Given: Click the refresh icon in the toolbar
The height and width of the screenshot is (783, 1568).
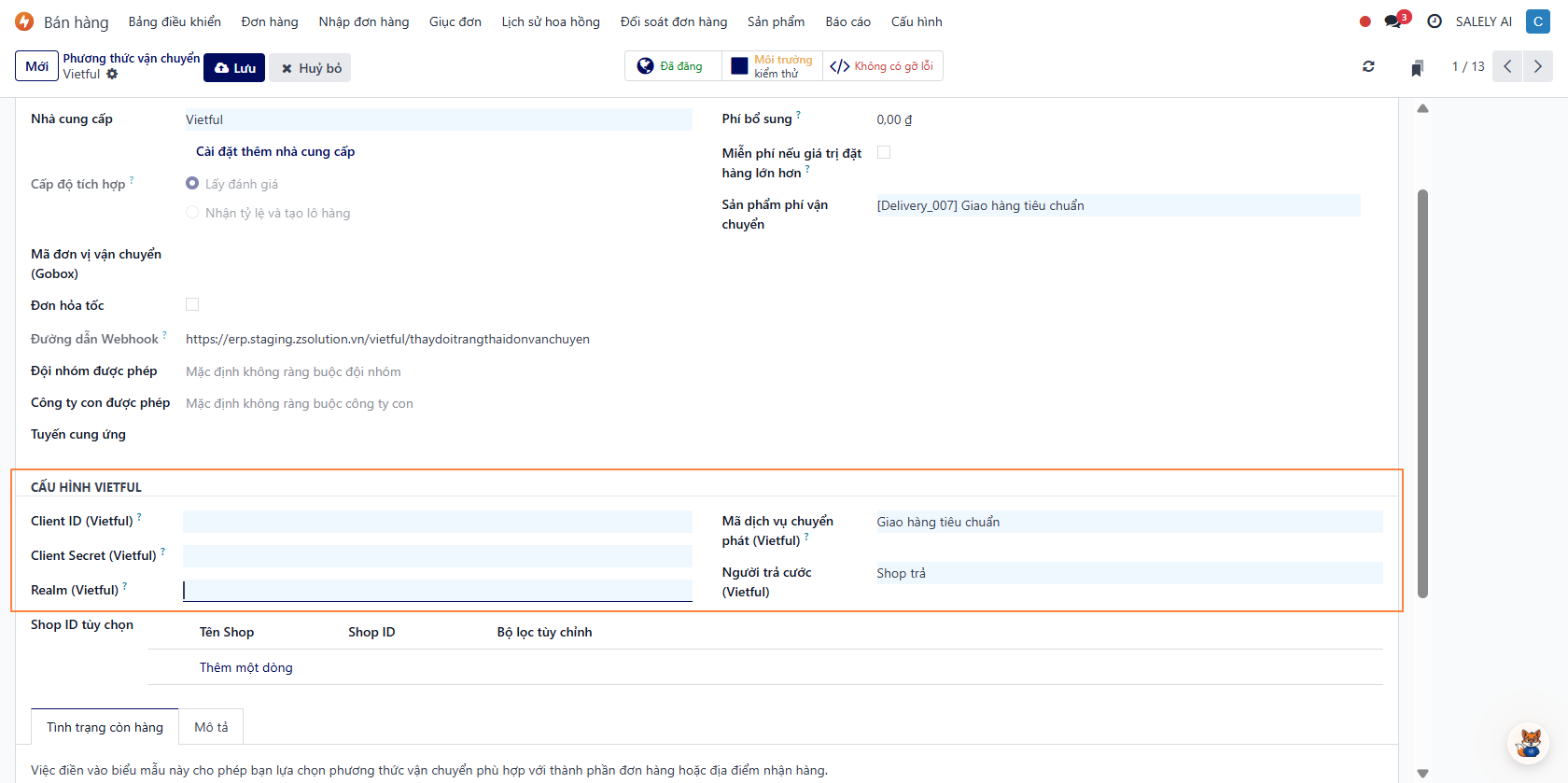Looking at the screenshot, I should pyautogui.click(x=1368, y=66).
